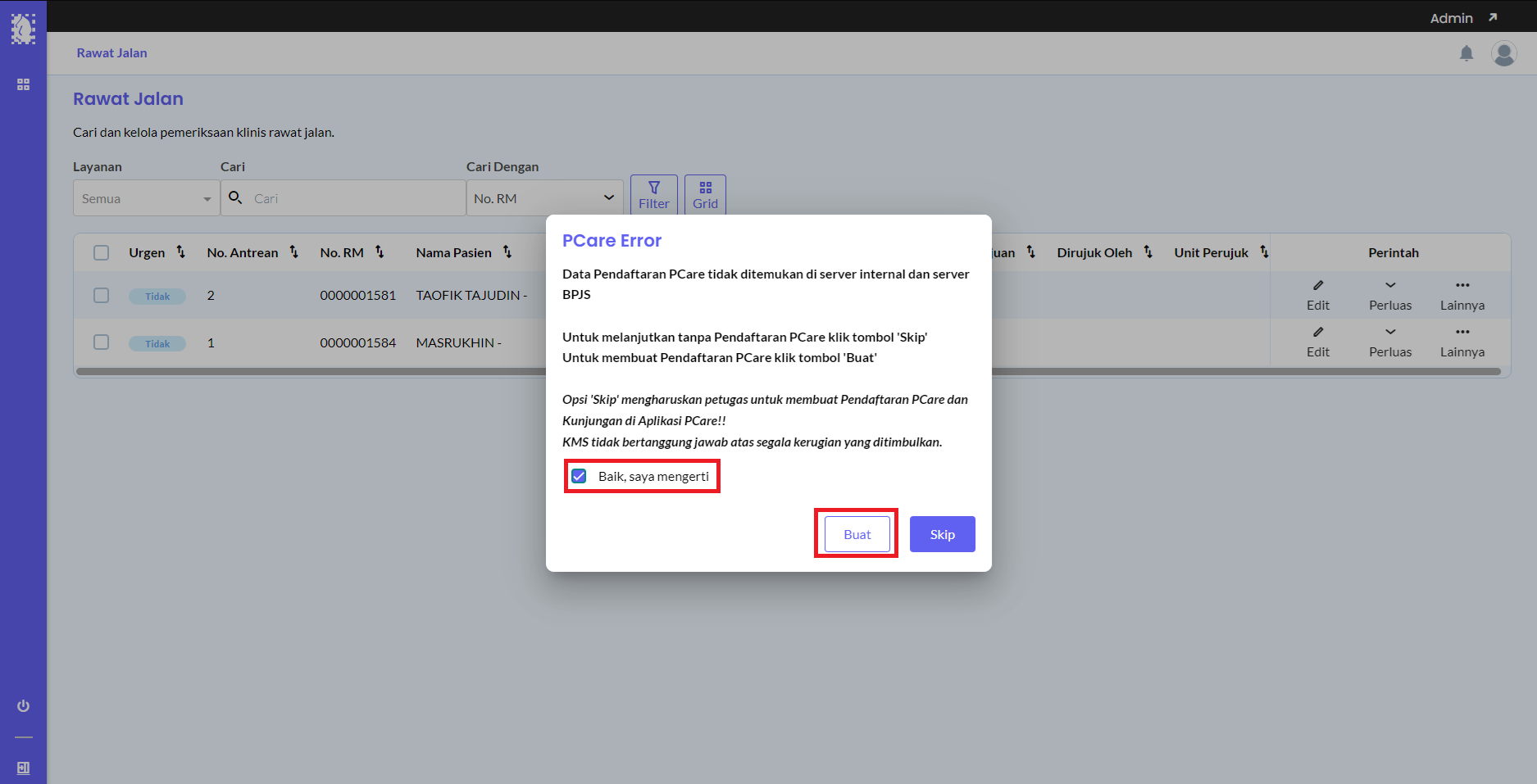This screenshot has height=784, width=1537.
Task: Expand the TAOFIK TAJUDIN row with Perluas
Action: pos(1390,295)
